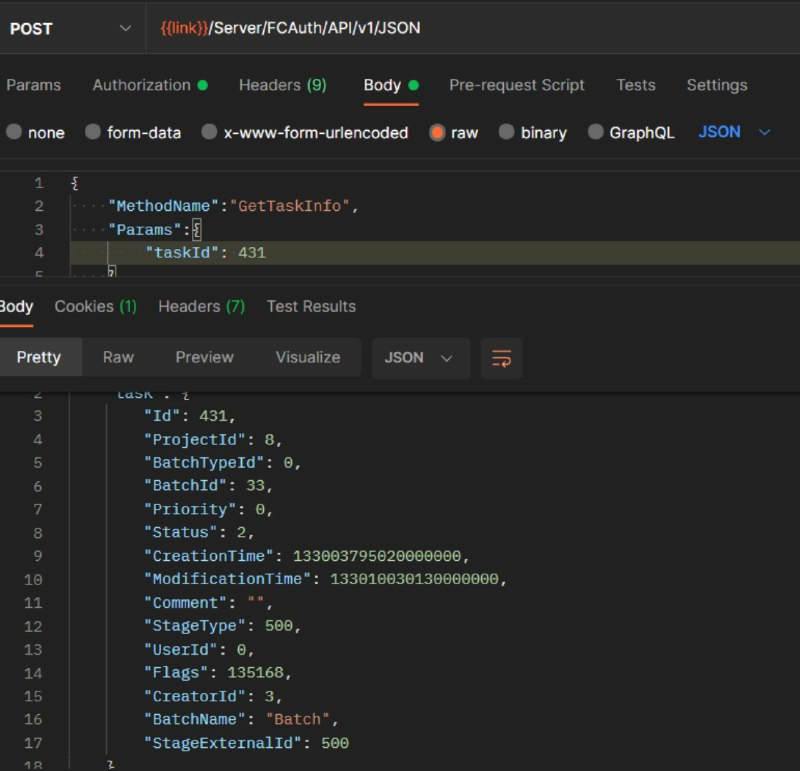Screen dimensions: 800x771
Task: Switch response view to Pretty
Action: (x=39, y=357)
